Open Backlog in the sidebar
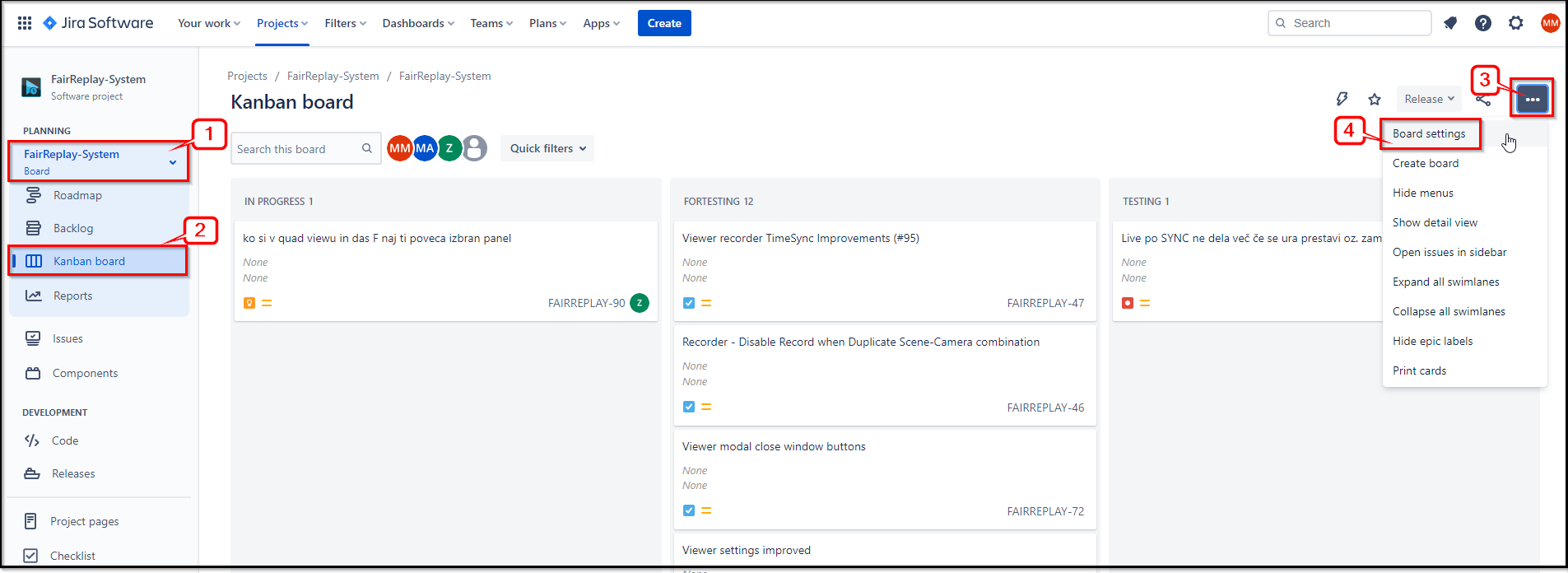The image size is (1568, 573). (99, 228)
